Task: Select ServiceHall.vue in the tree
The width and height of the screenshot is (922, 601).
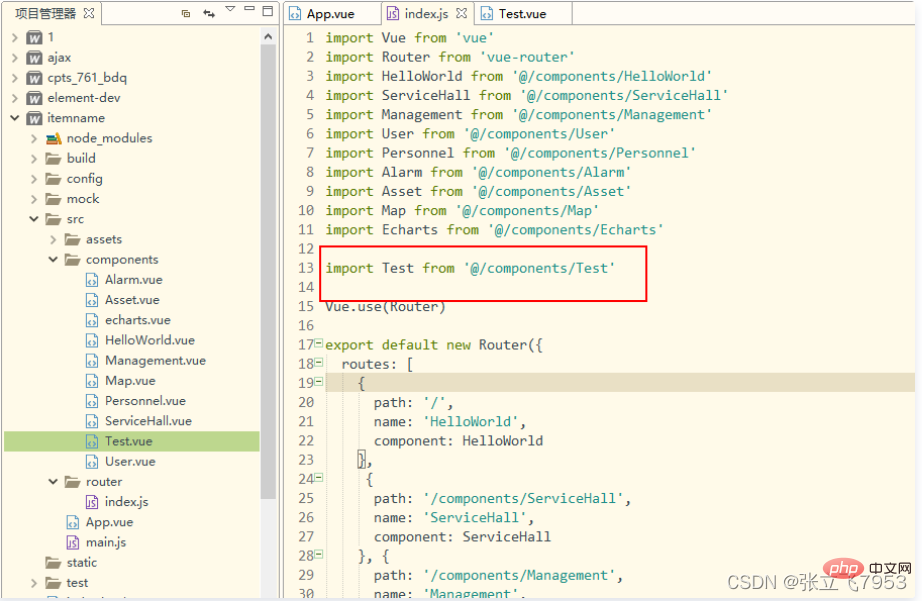Action: click(x=148, y=421)
